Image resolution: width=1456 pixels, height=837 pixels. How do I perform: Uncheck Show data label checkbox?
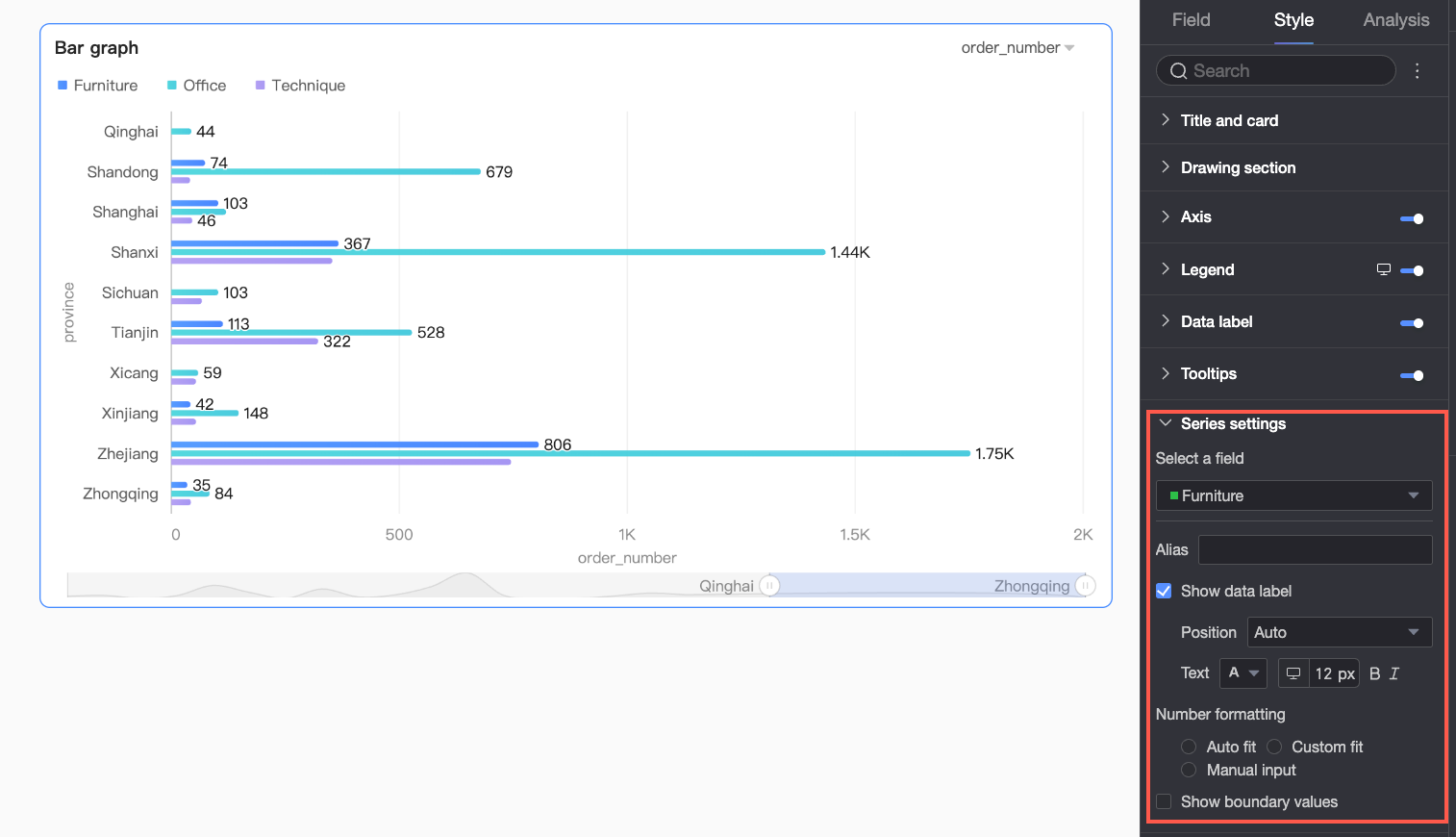point(1164,591)
